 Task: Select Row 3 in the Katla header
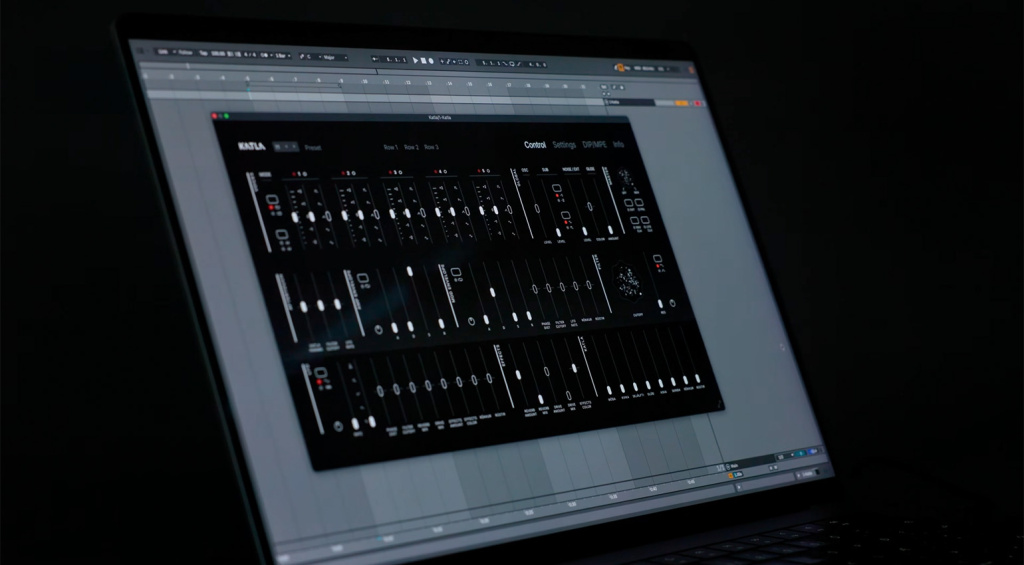click(x=431, y=147)
